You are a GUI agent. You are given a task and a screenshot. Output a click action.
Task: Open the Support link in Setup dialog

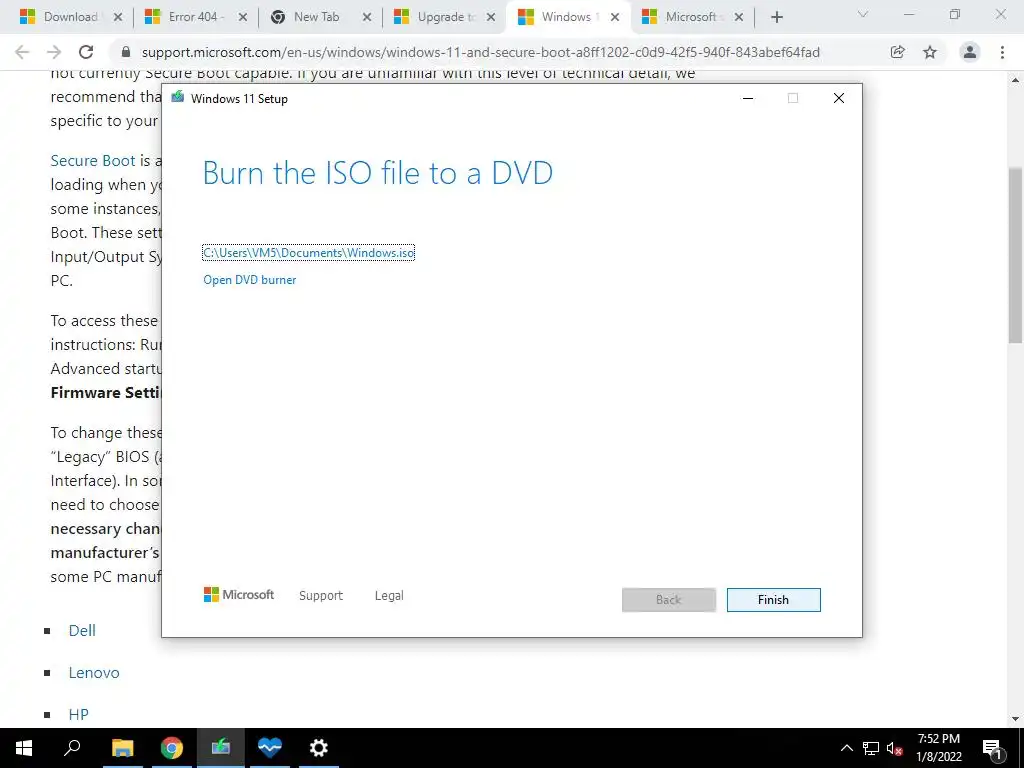(321, 596)
